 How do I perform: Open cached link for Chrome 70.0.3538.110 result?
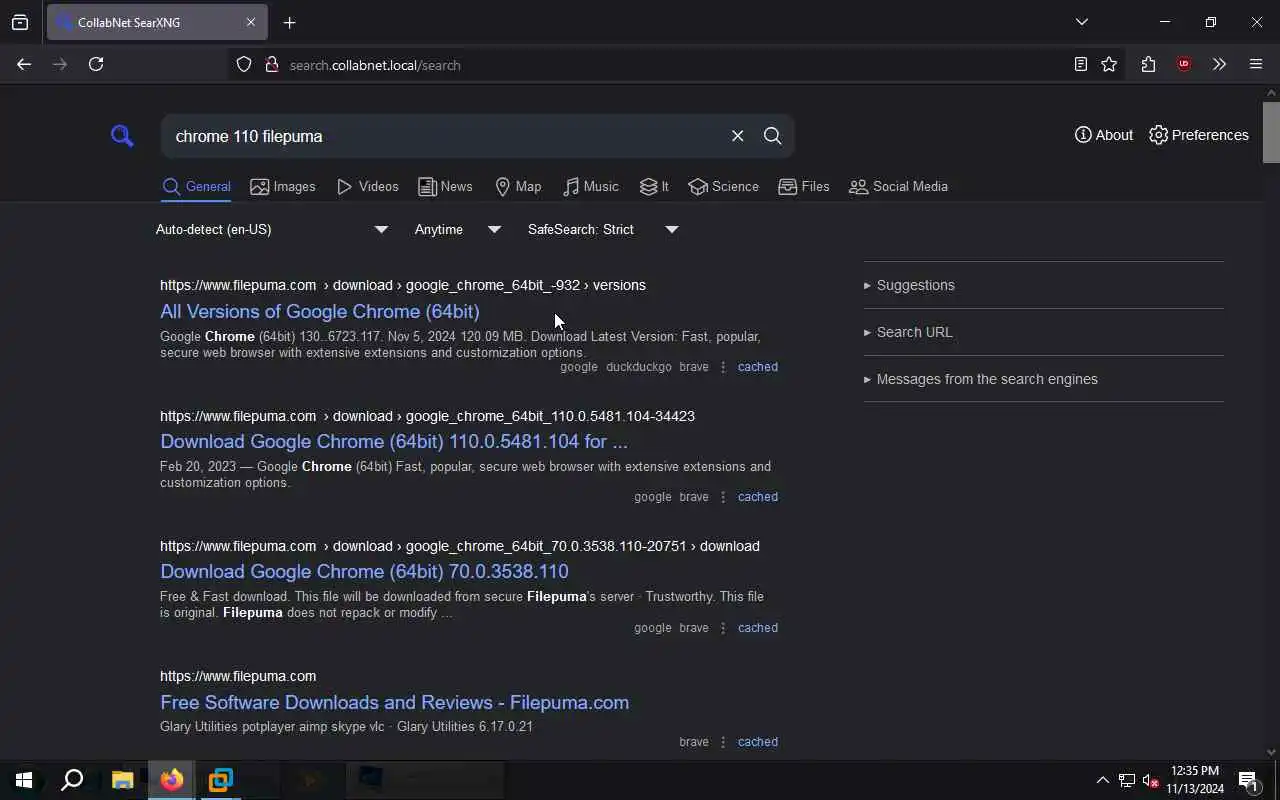[757, 628]
